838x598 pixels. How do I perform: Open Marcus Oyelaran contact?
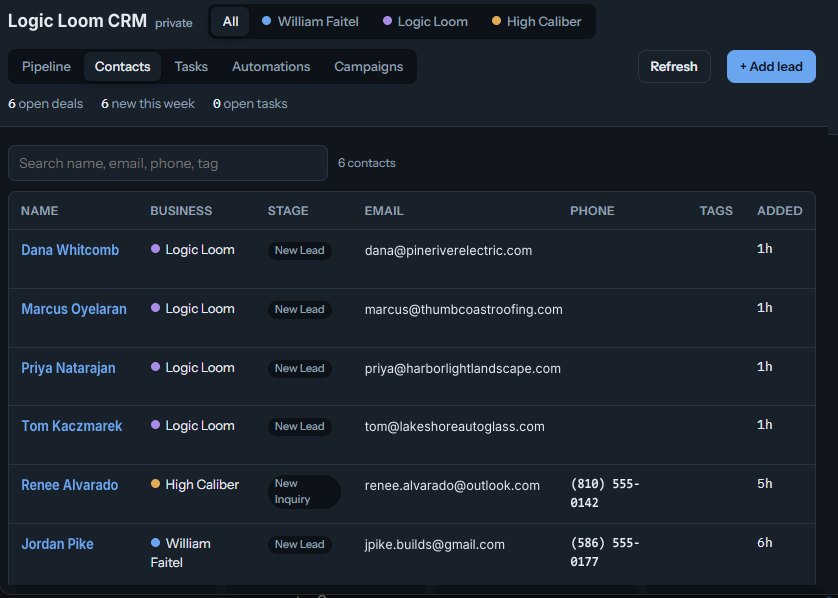(x=74, y=309)
